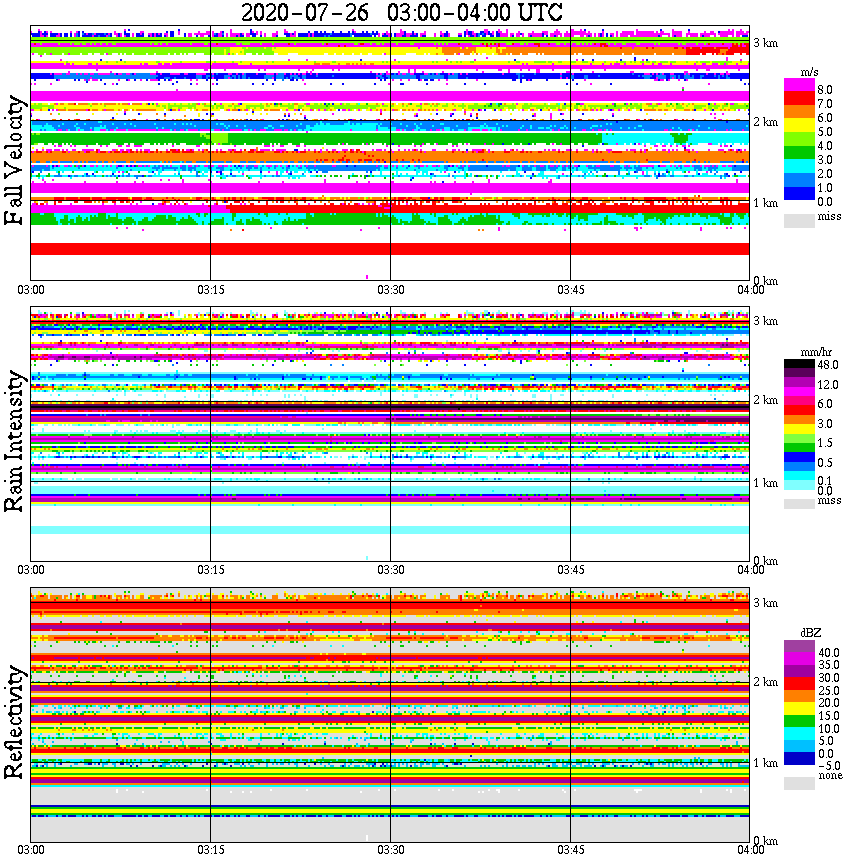Pick the yellow swatch in the m/s legend

click(799, 127)
